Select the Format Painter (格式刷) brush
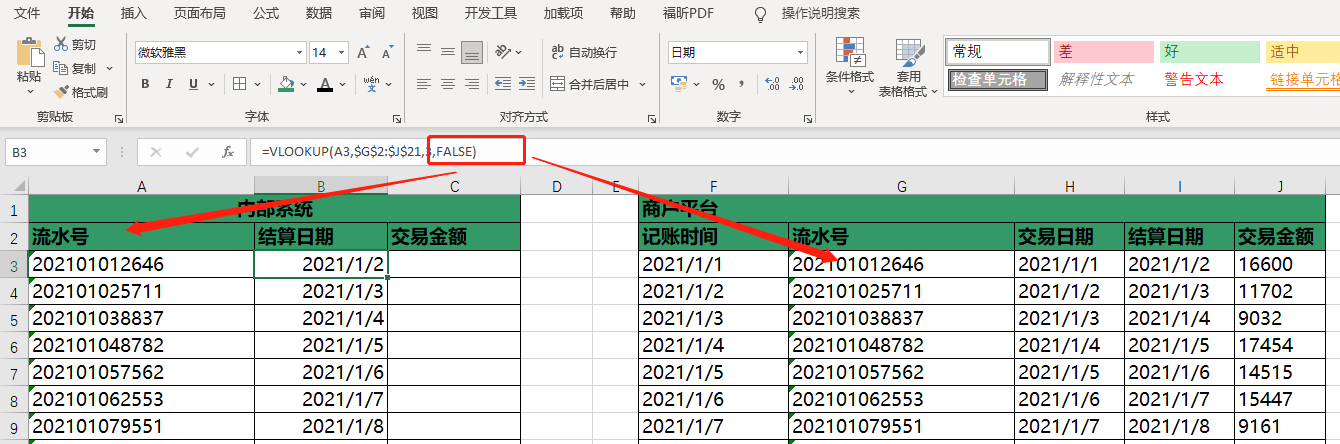1340x444 pixels. [x=61, y=92]
